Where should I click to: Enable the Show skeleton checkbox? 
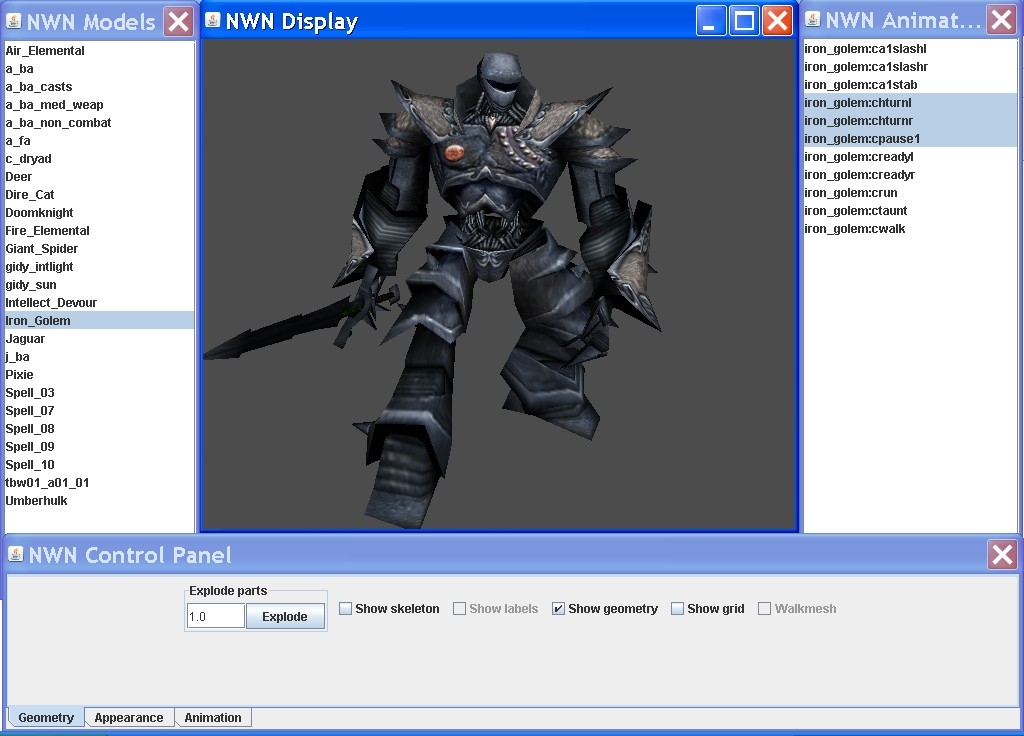point(346,609)
